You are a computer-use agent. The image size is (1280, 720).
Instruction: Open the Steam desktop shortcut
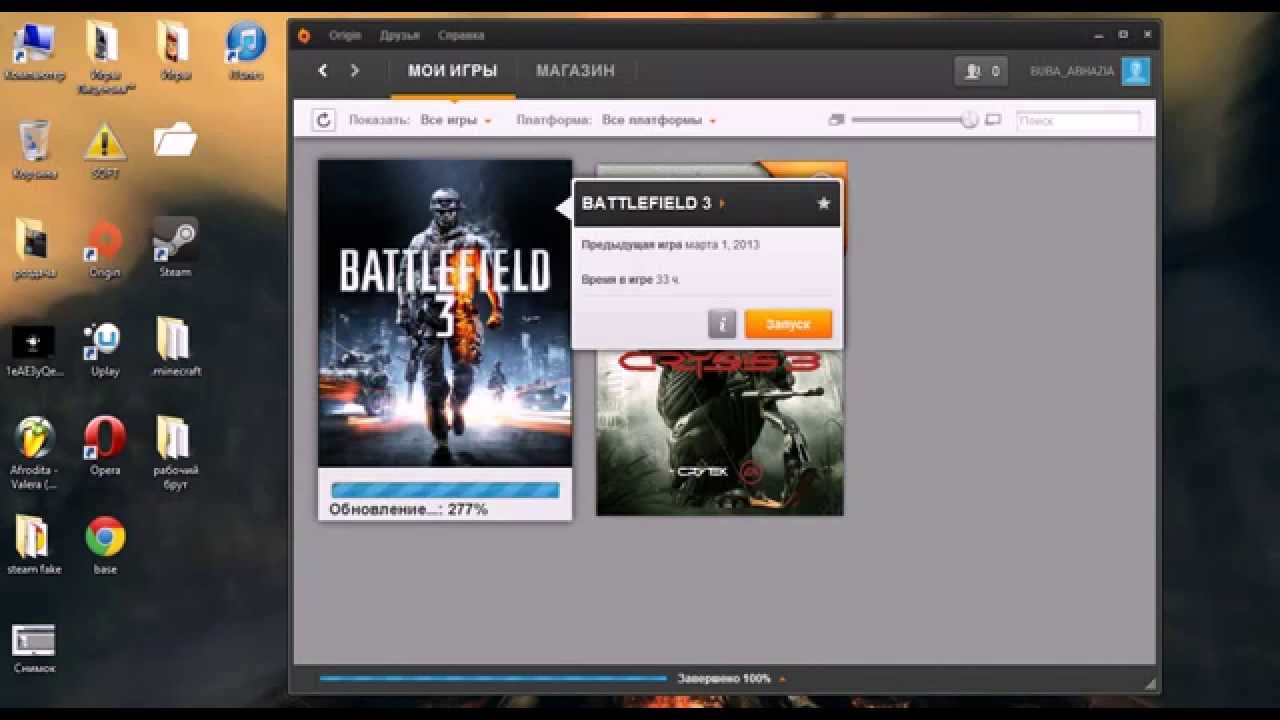(175, 248)
